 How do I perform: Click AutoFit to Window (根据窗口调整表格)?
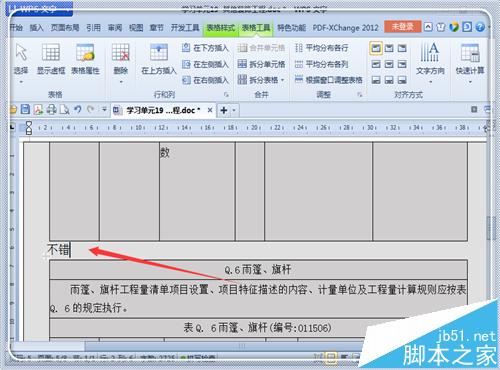329,80
